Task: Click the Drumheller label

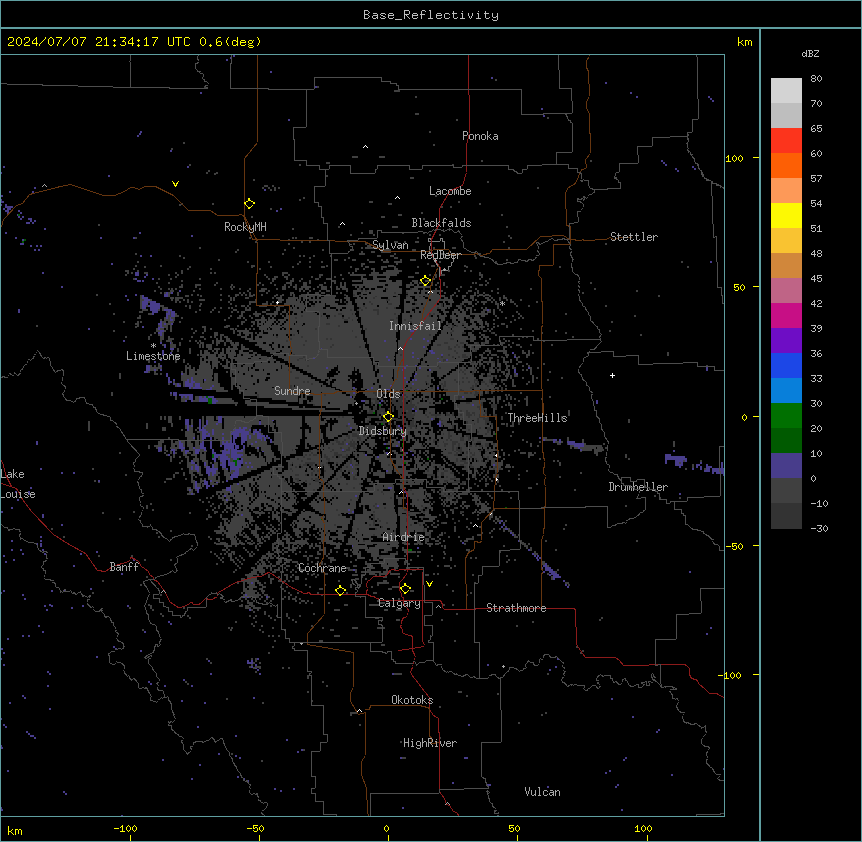Action: point(638,487)
